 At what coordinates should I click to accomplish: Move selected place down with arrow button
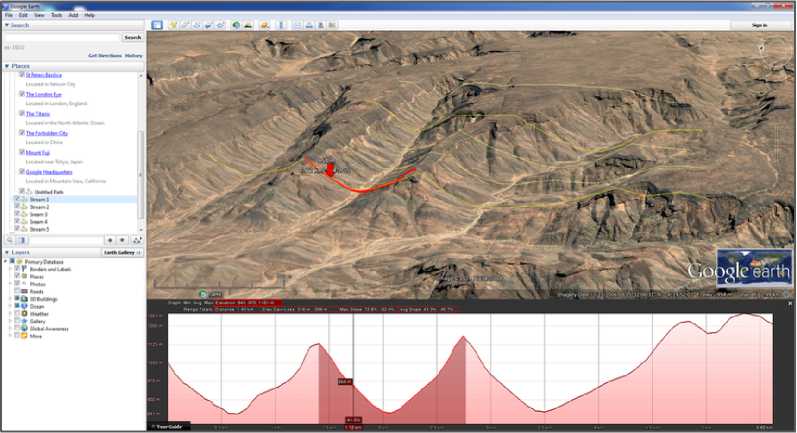coord(122,240)
